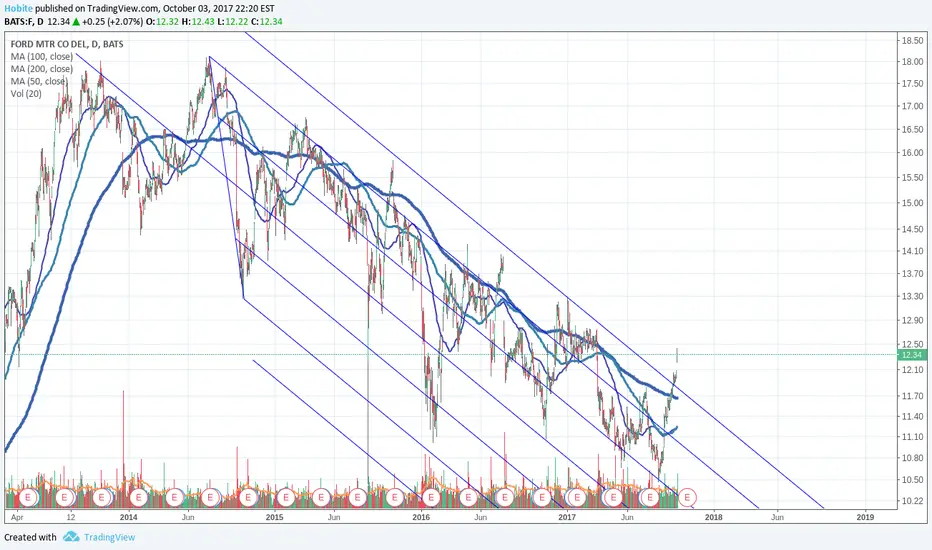Click the +0.25 (+2.07%) change text

tap(112, 21)
